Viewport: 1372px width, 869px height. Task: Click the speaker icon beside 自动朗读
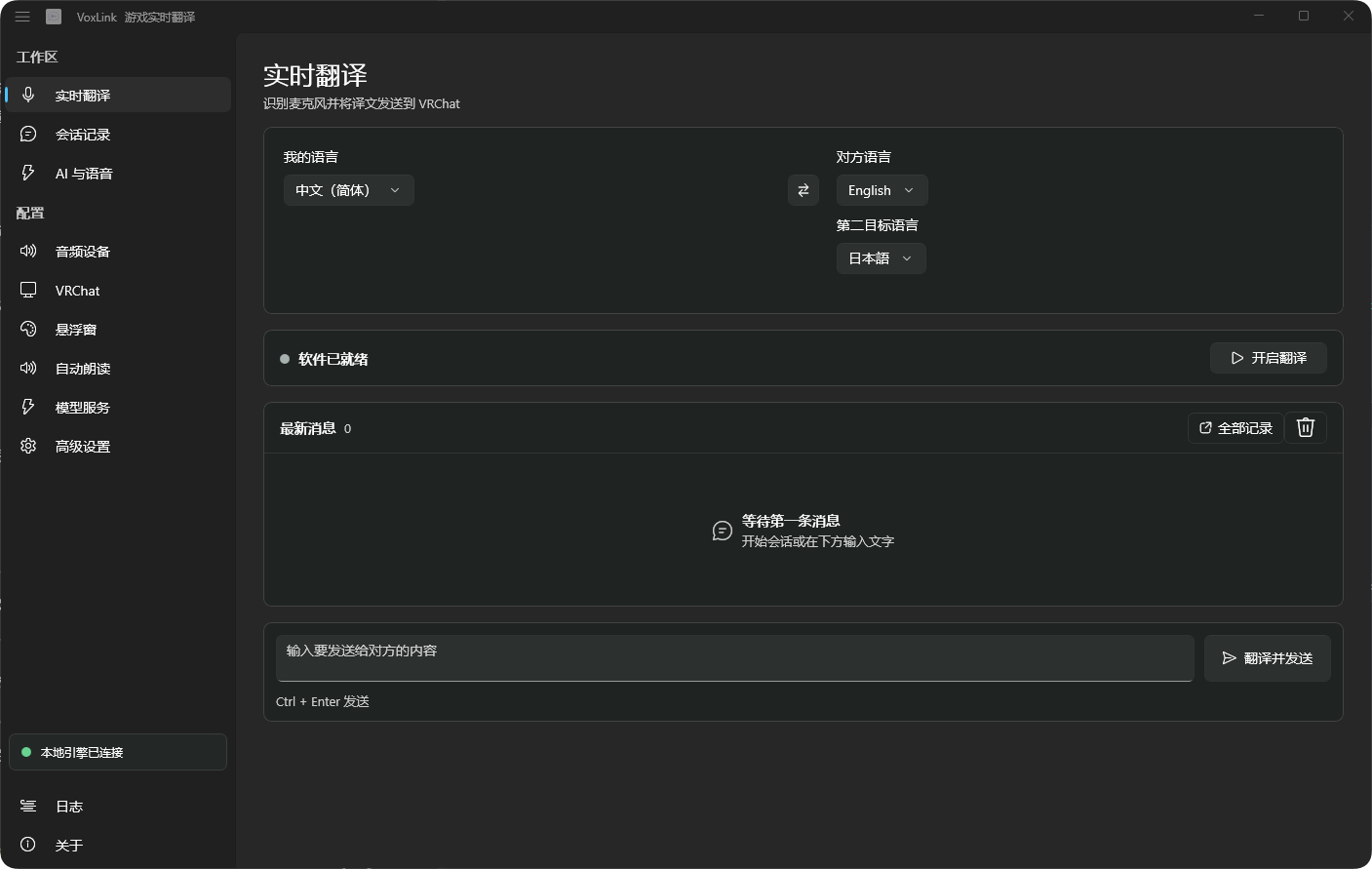(28, 368)
